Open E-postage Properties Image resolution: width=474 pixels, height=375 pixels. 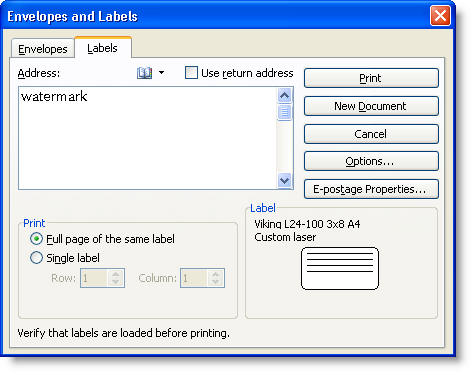(371, 189)
